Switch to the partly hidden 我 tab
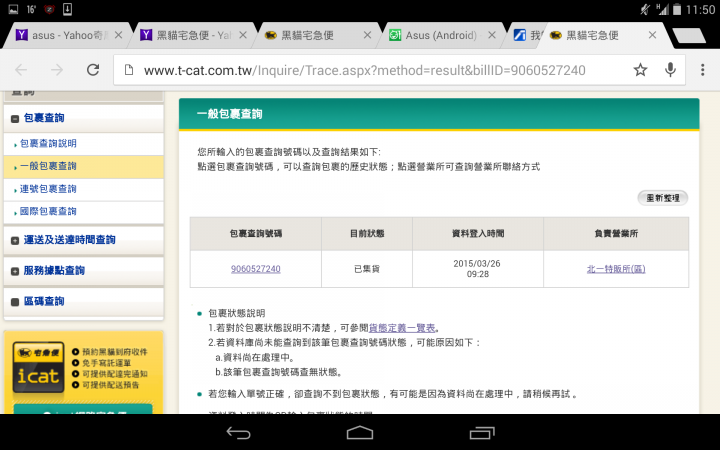 coord(527,35)
